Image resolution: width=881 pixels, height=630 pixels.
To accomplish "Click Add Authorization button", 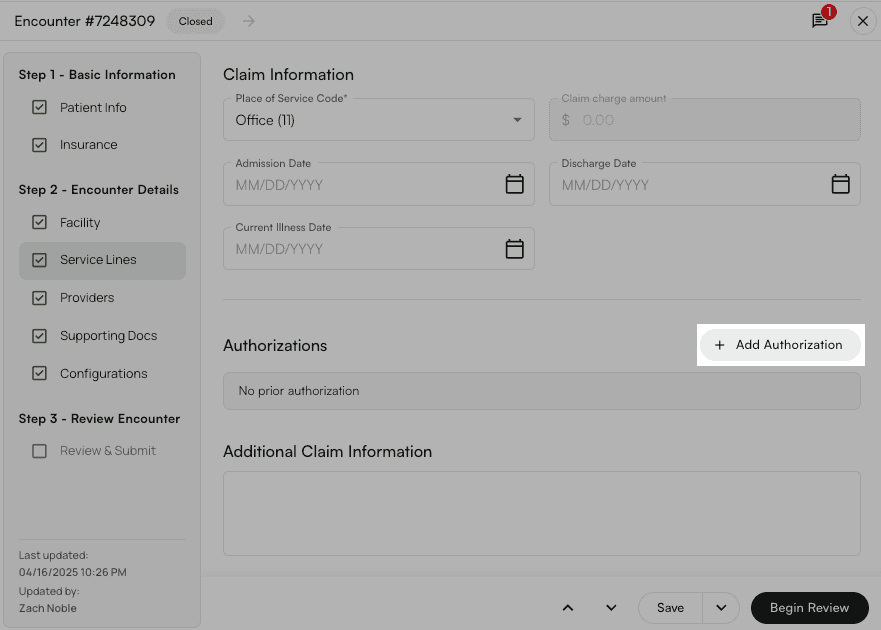I will coord(779,345).
